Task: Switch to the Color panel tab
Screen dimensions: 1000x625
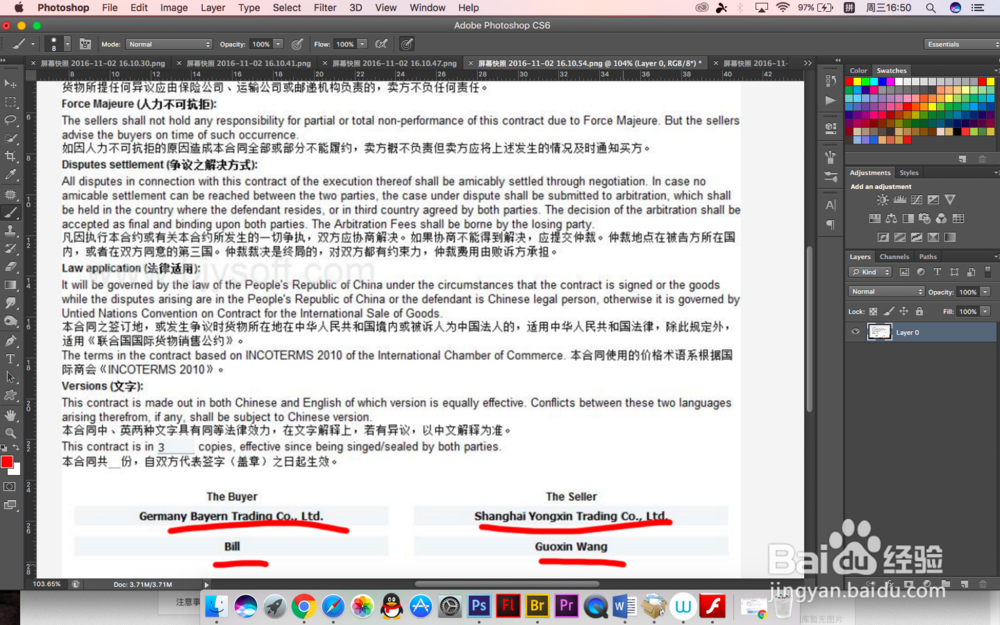Action: click(858, 71)
